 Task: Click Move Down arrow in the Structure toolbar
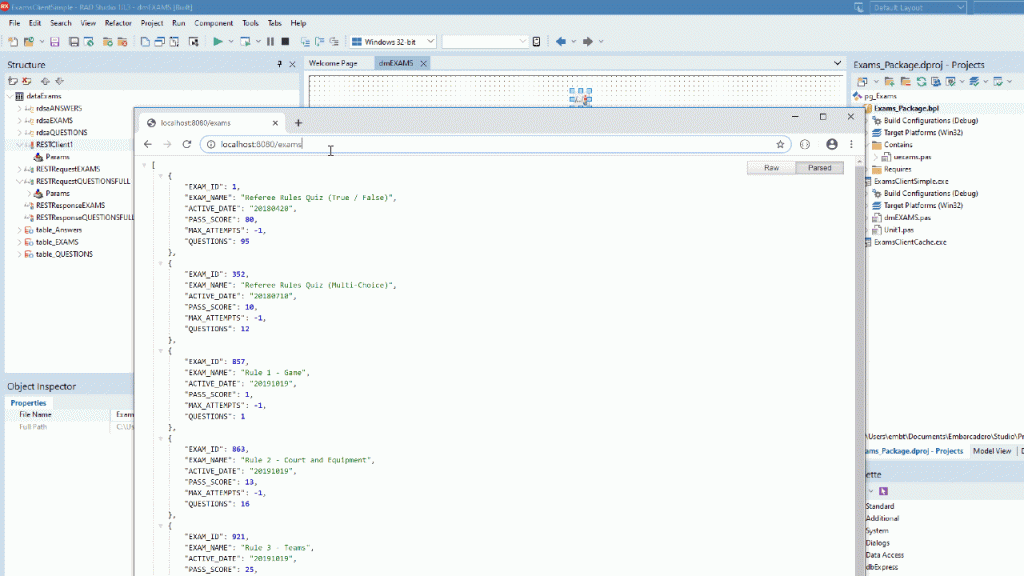59,81
